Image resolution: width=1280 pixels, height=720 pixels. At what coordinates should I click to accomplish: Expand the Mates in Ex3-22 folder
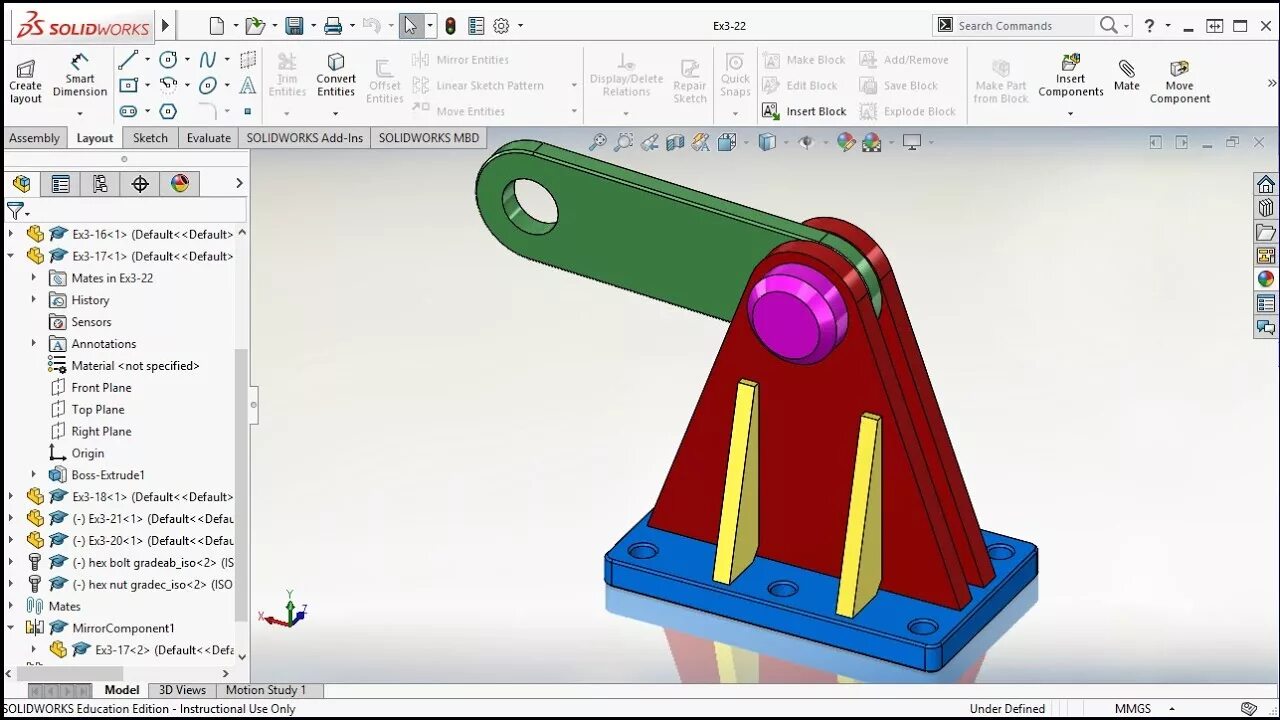34,278
